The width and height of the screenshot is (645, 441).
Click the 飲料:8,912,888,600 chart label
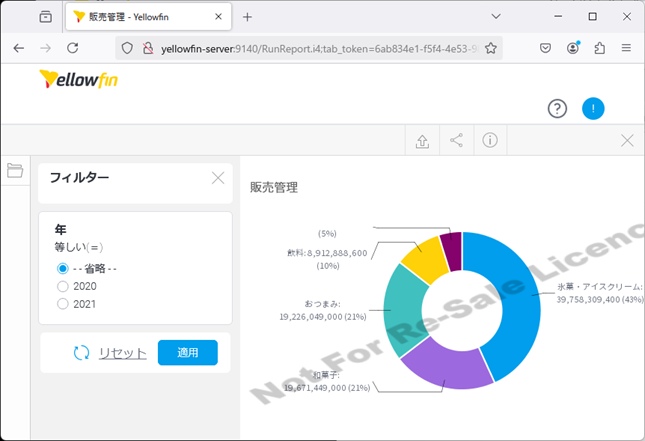point(327,253)
